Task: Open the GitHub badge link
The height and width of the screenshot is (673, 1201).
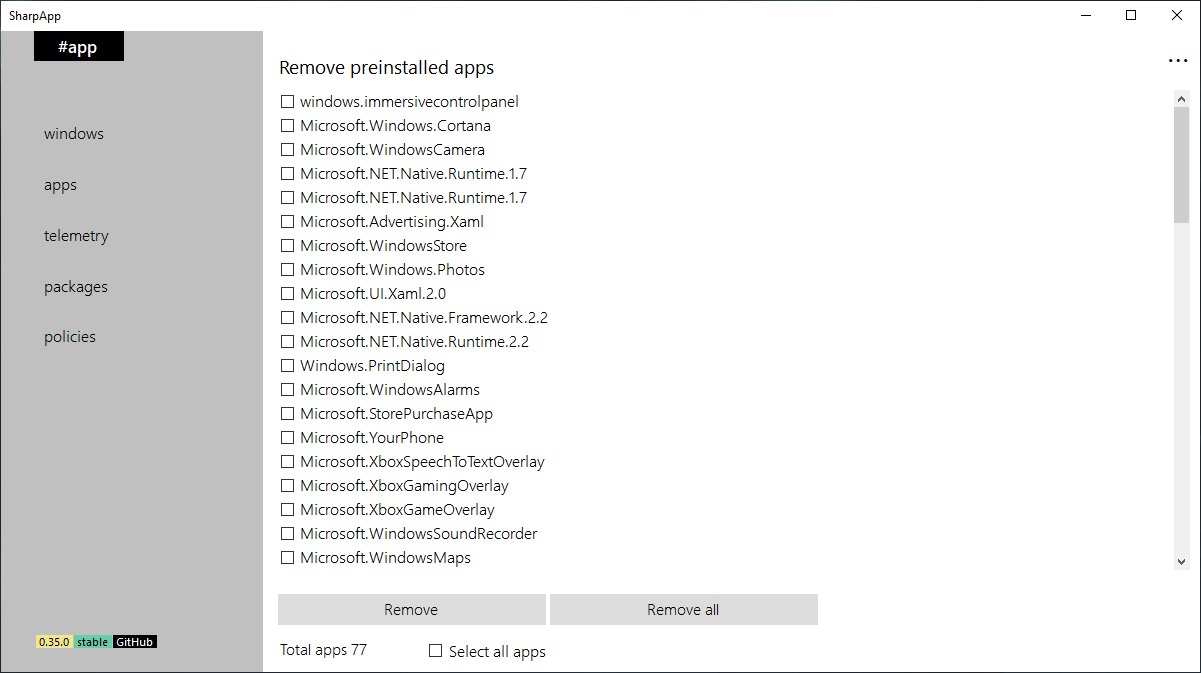Action: (x=134, y=642)
